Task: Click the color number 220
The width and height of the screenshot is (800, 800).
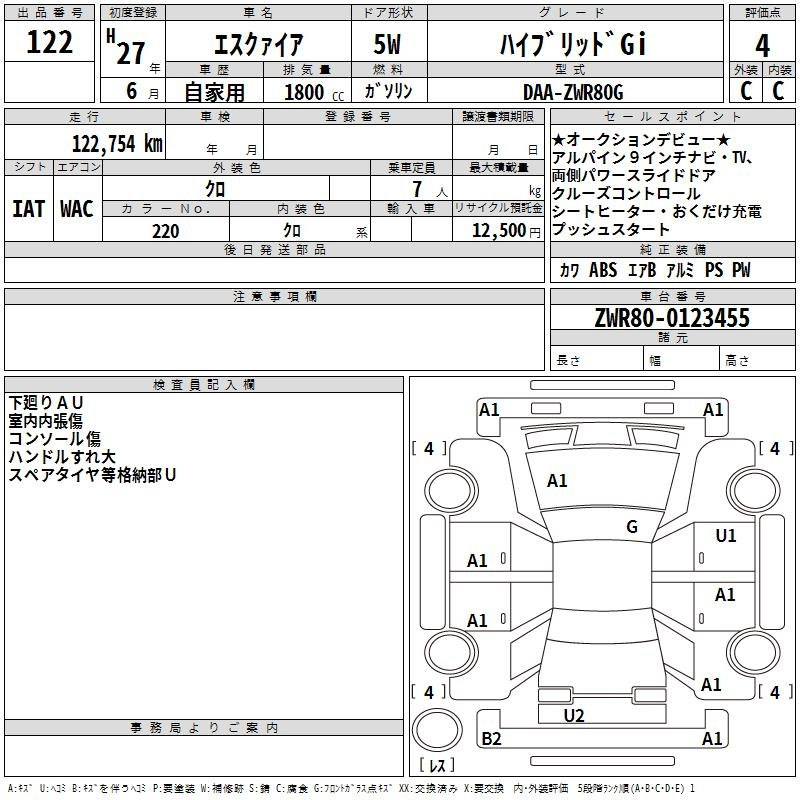Action: pos(165,231)
